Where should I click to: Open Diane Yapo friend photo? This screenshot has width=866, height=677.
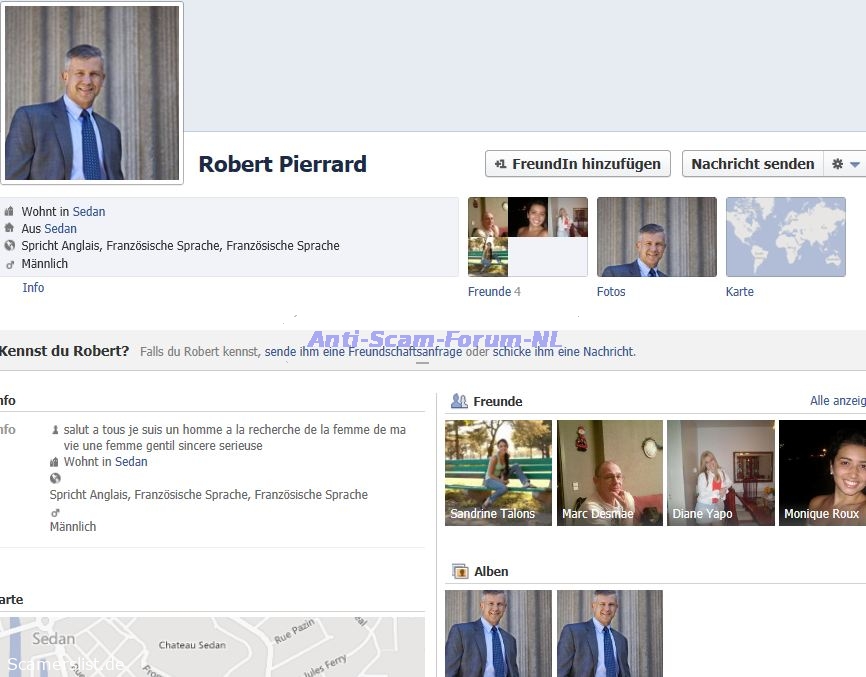click(720, 472)
